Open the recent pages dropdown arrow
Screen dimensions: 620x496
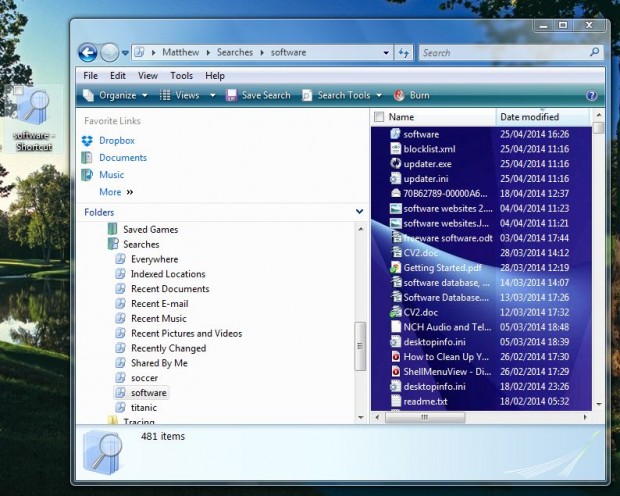point(125,53)
